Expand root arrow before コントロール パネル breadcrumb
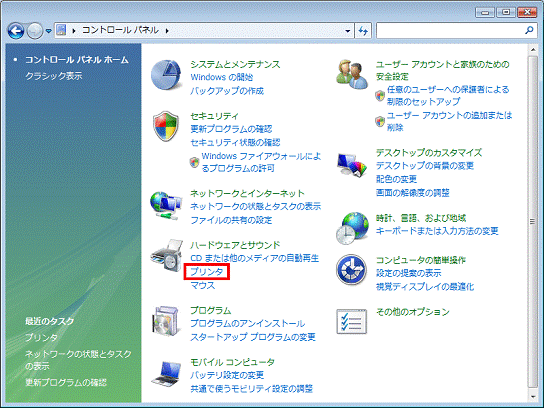The image size is (544, 408). pyautogui.click(x=74, y=31)
